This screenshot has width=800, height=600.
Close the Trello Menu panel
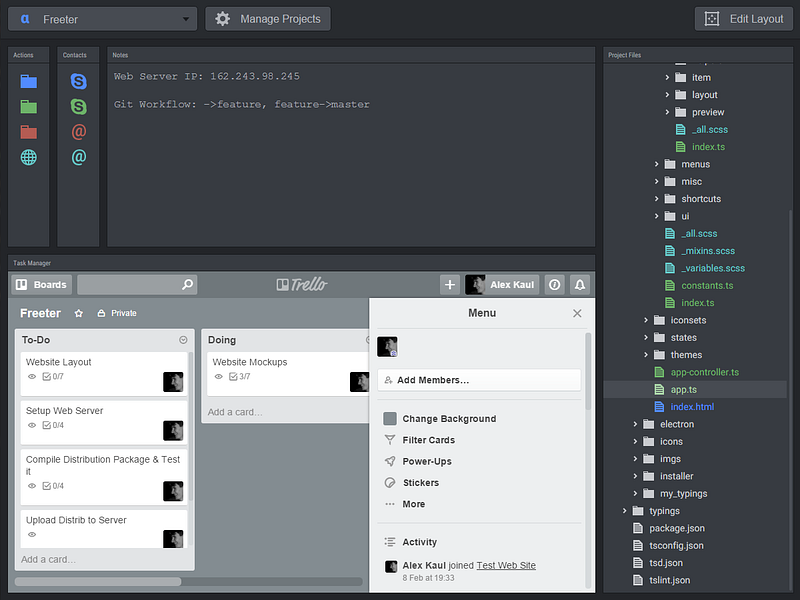[x=577, y=313]
